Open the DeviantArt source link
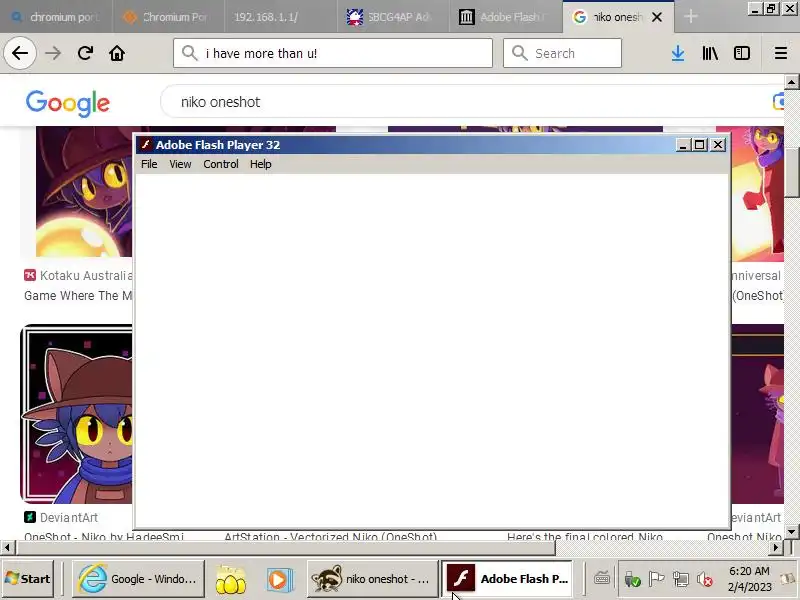Screen dimensions: 800x600 click(69, 517)
